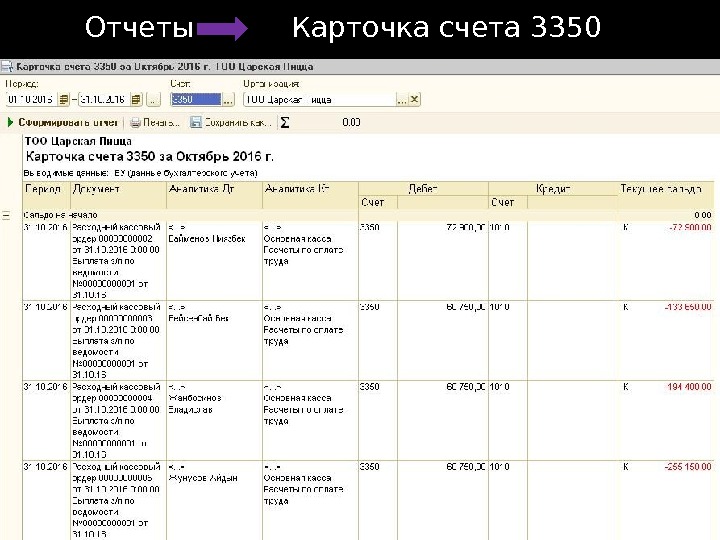Click current balance -72 500,00
This screenshot has width=720, height=540.
tap(690, 227)
